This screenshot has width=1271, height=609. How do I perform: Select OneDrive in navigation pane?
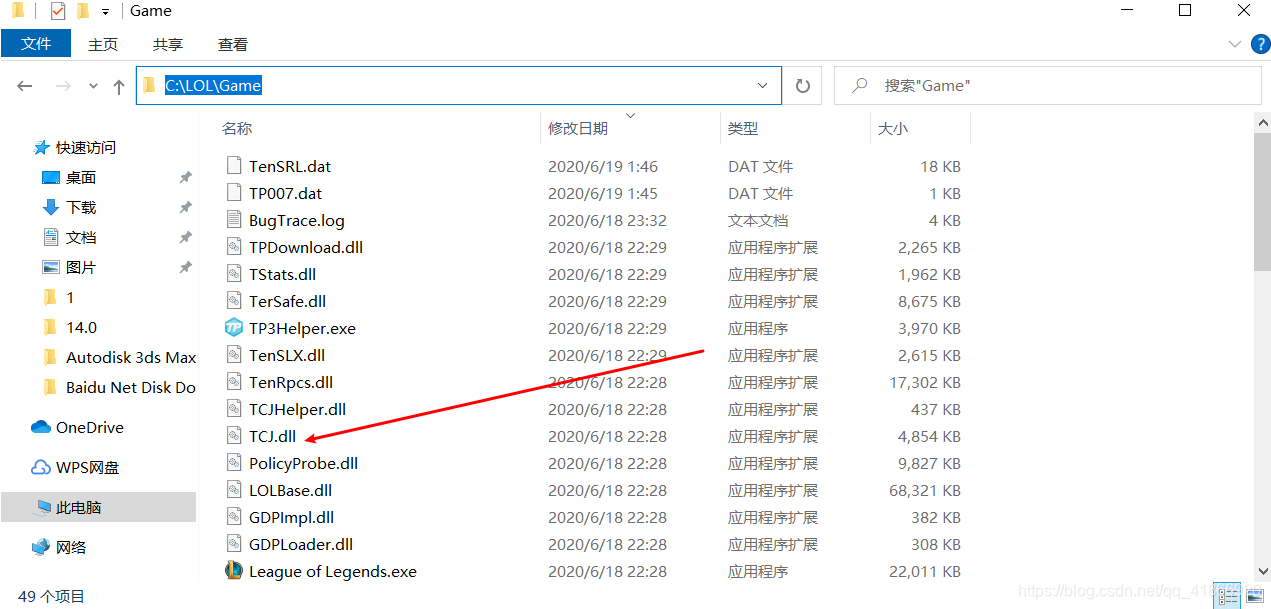click(x=90, y=427)
